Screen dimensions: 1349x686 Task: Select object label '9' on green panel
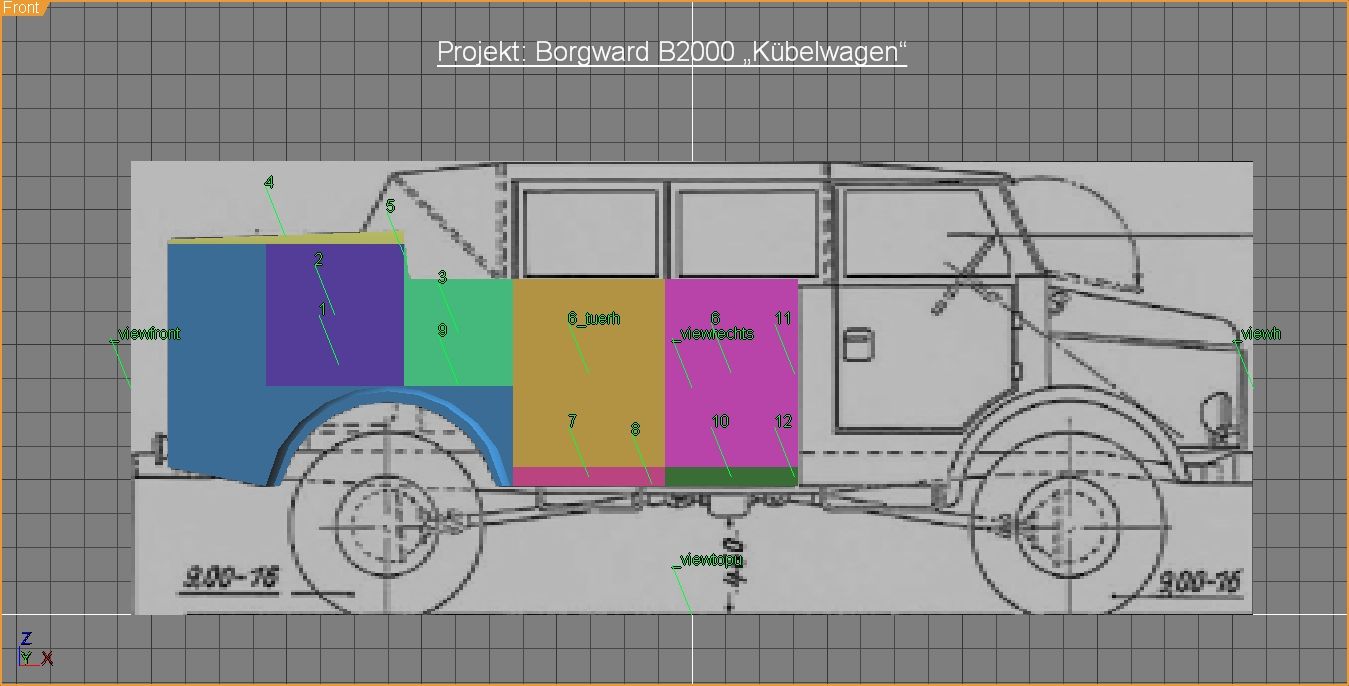(442, 330)
